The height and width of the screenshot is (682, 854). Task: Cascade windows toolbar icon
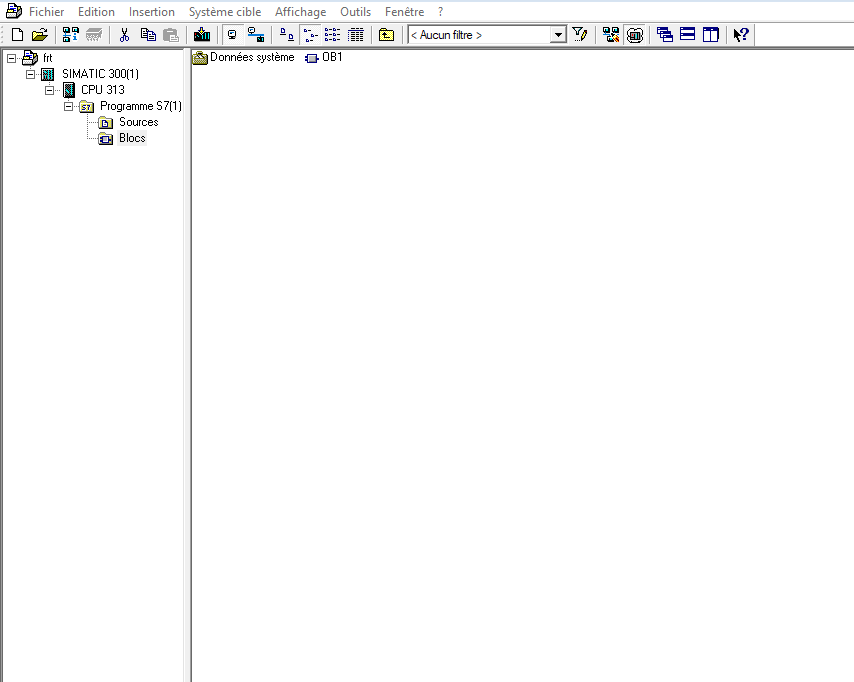pos(664,35)
